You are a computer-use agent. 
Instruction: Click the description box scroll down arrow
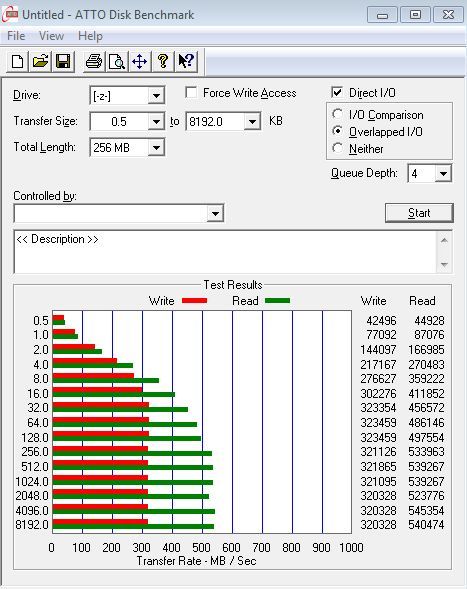pos(444,264)
